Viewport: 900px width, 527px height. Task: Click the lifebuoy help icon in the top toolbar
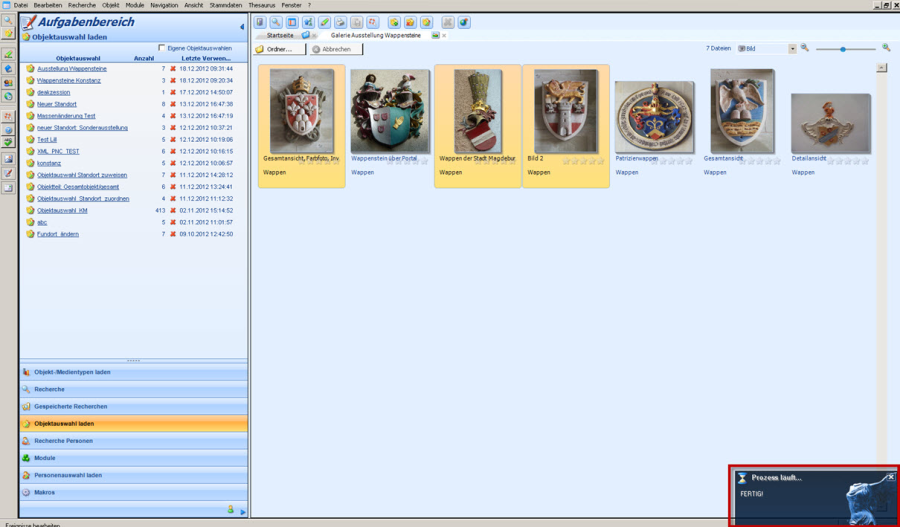(x=373, y=22)
